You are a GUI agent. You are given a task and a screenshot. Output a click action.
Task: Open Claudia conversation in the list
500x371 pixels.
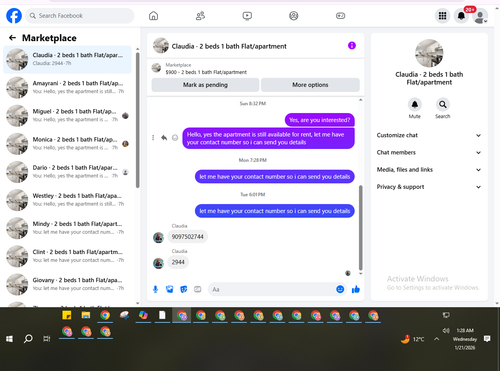point(67,59)
